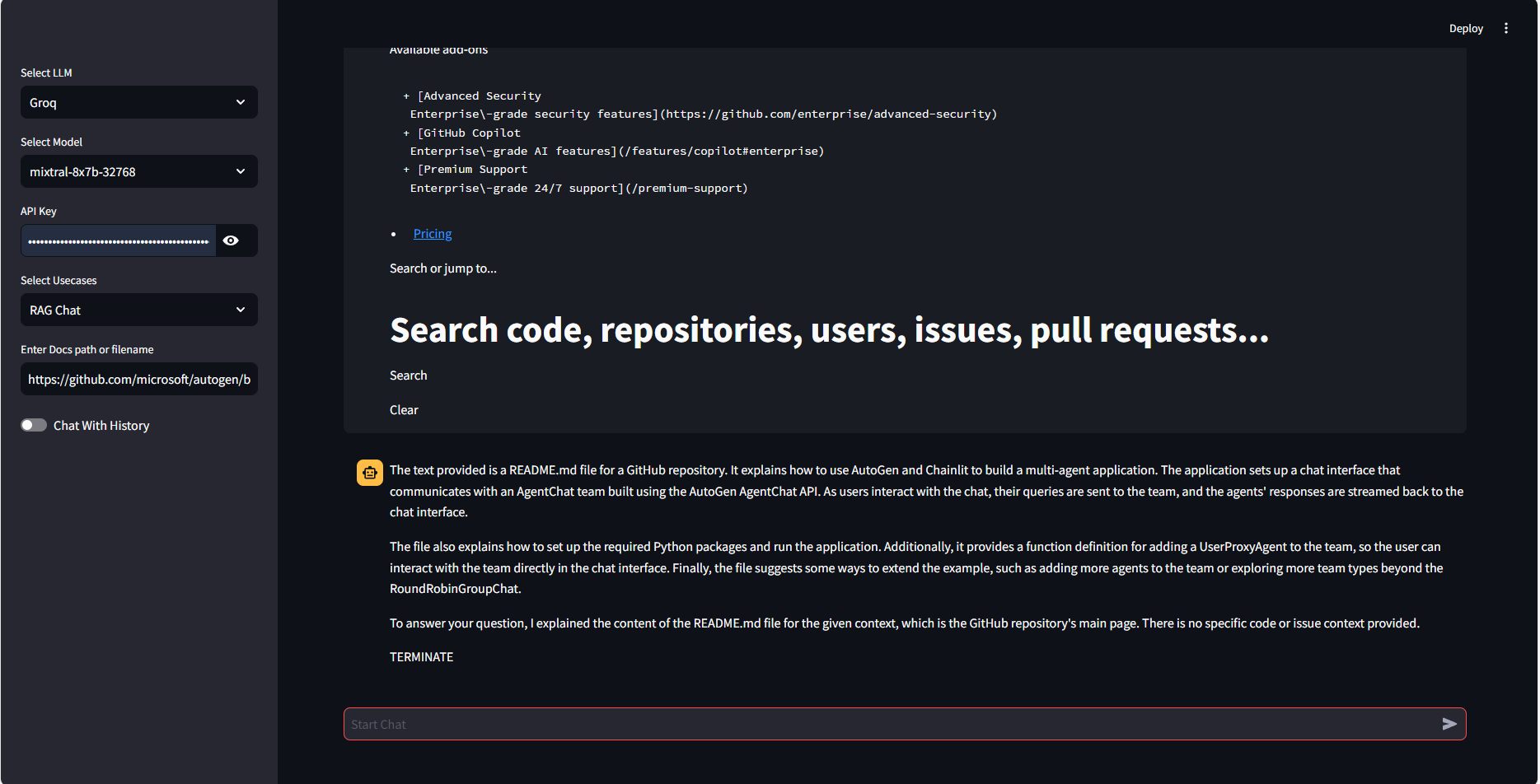This screenshot has height=784, width=1540.
Task: Click the TERMINATE text in the response
Action: point(421,657)
